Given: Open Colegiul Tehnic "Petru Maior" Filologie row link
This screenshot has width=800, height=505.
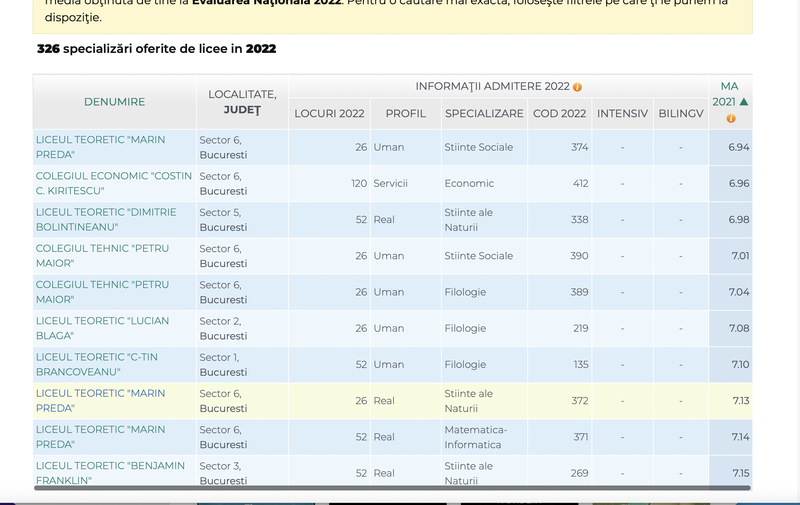Looking at the screenshot, I should 102,292.
